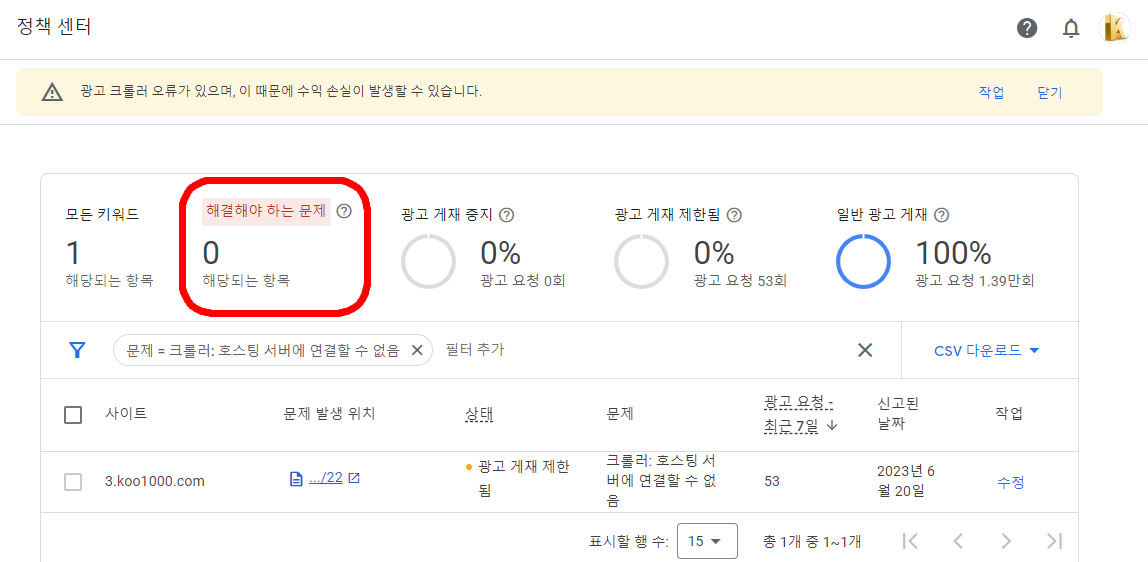This screenshot has height=562, width=1148.
Task: Open the external link icon beside .../22
Action: coord(354,479)
